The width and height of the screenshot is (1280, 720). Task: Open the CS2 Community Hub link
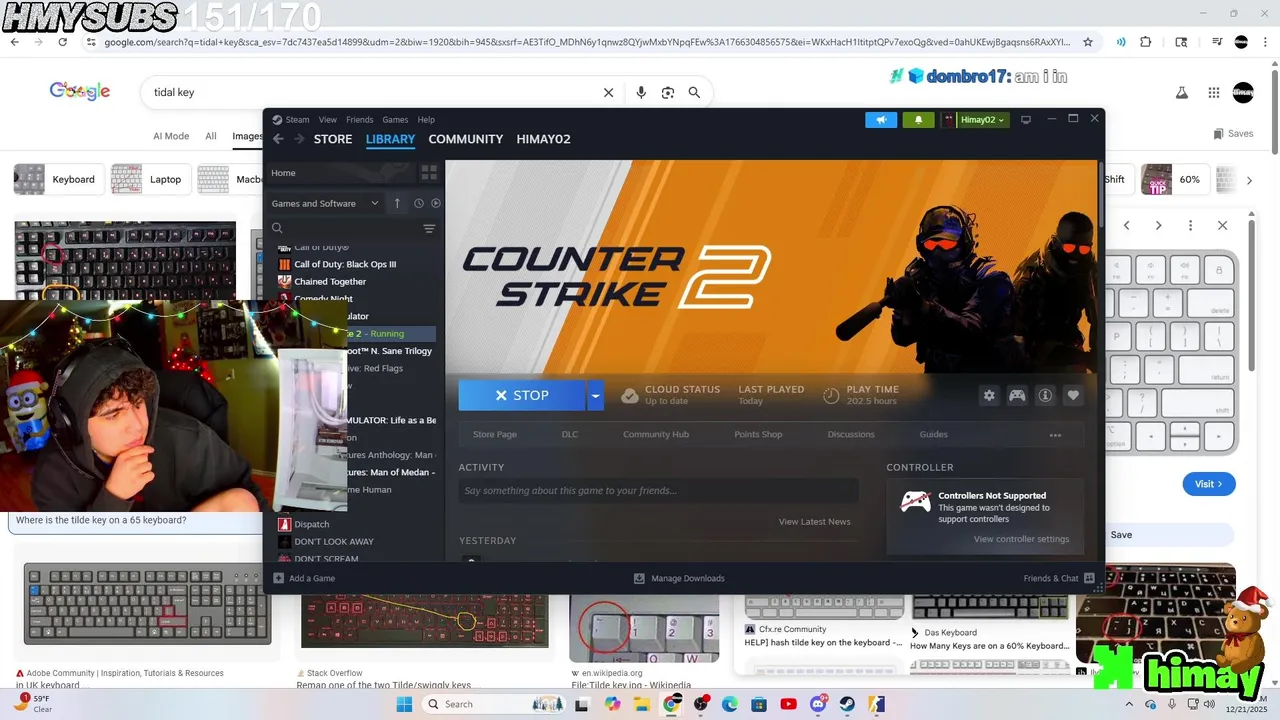[656, 435]
